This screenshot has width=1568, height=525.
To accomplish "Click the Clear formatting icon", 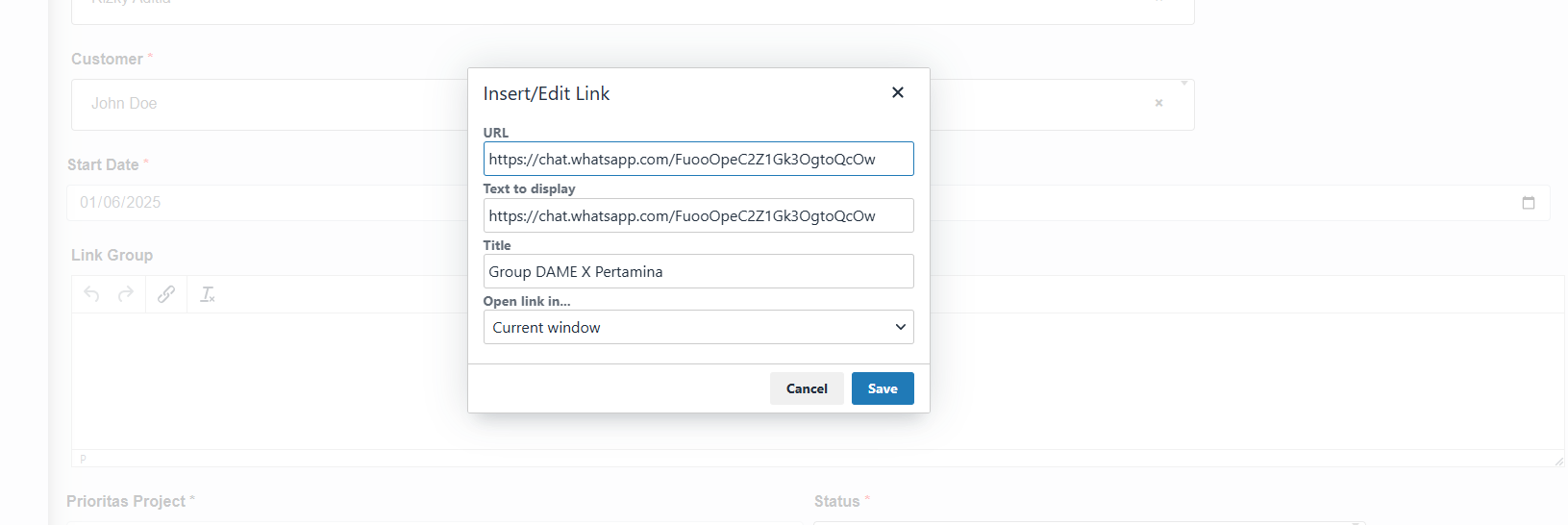I will (x=207, y=294).
